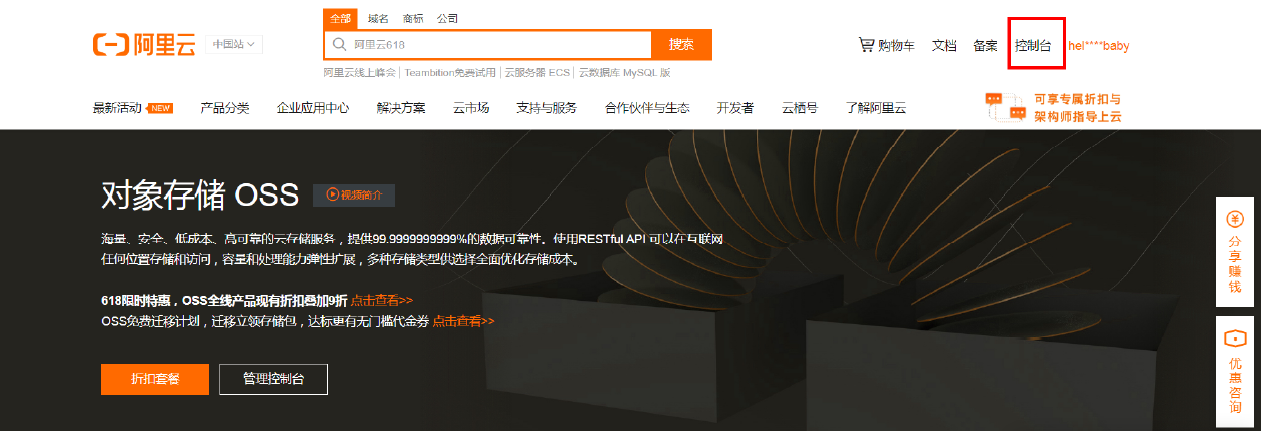This screenshot has height=431, width=1261.
Task: Click the NEW badge beside 最新活动
Action: click(160, 108)
